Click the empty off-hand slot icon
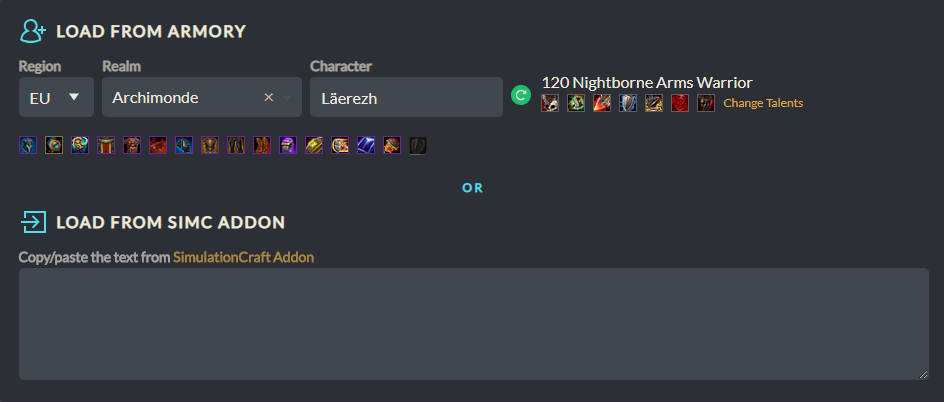The height and width of the screenshot is (402, 944). pos(418,146)
